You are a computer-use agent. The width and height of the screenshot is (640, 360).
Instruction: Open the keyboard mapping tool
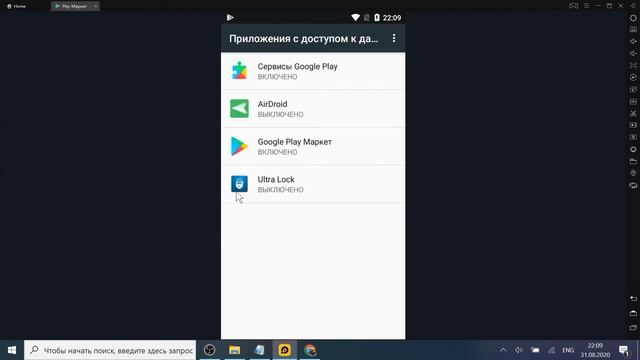[633, 30]
